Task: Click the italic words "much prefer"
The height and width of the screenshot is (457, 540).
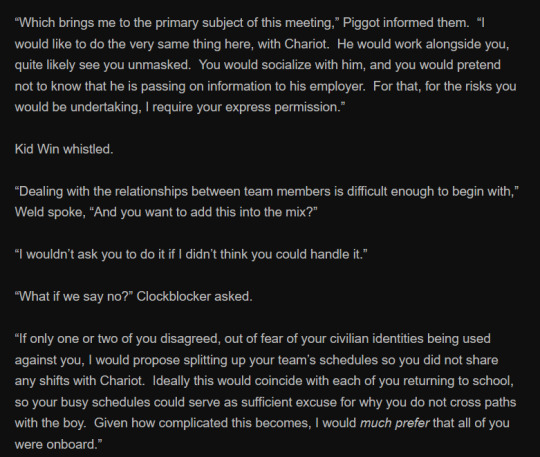Action: pos(395,423)
